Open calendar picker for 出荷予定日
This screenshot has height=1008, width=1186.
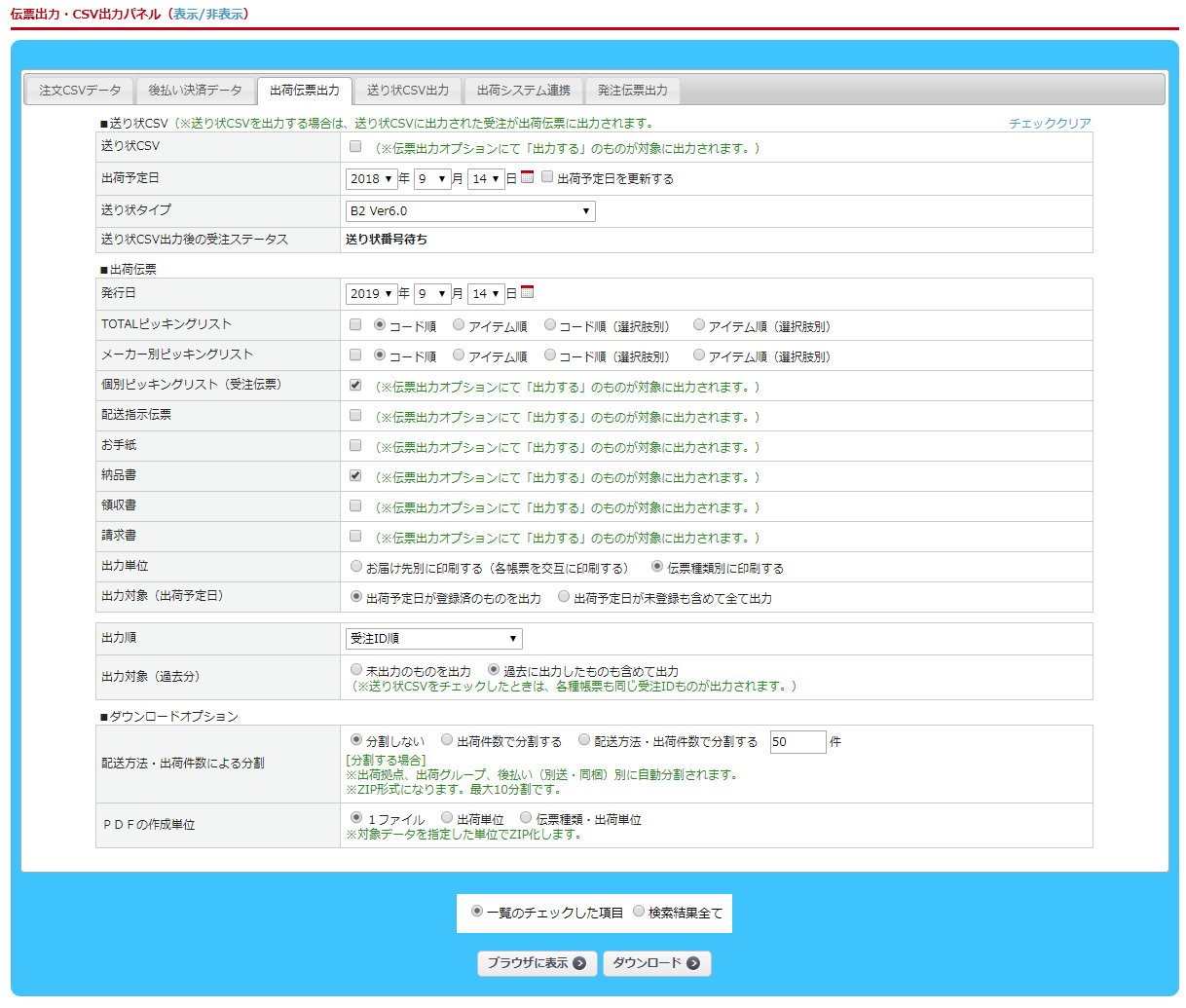pyautogui.click(x=527, y=177)
